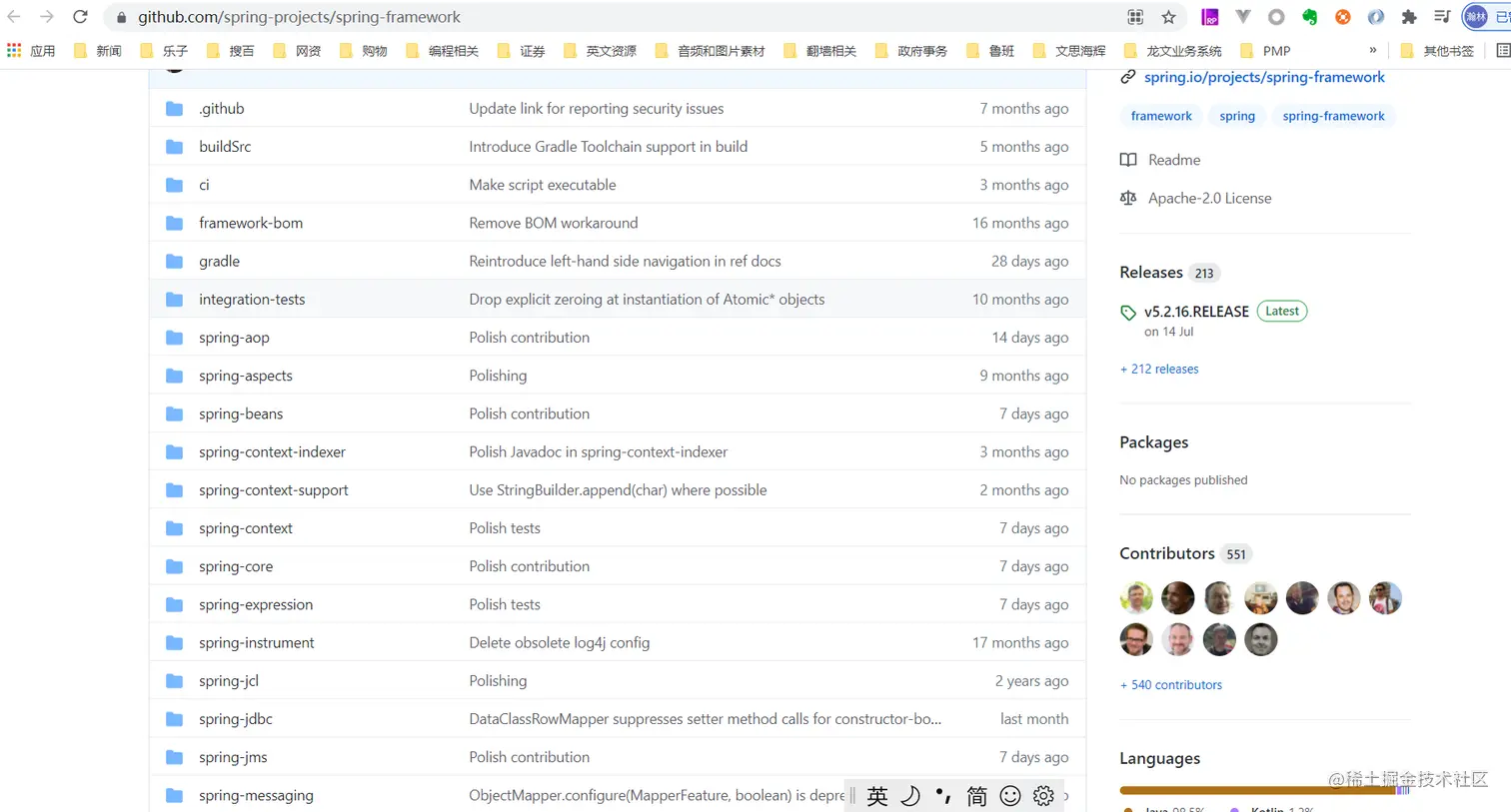Viewport: 1511px width, 812px height.
Task: Open the Releases heading link
Action: click(x=1151, y=272)
